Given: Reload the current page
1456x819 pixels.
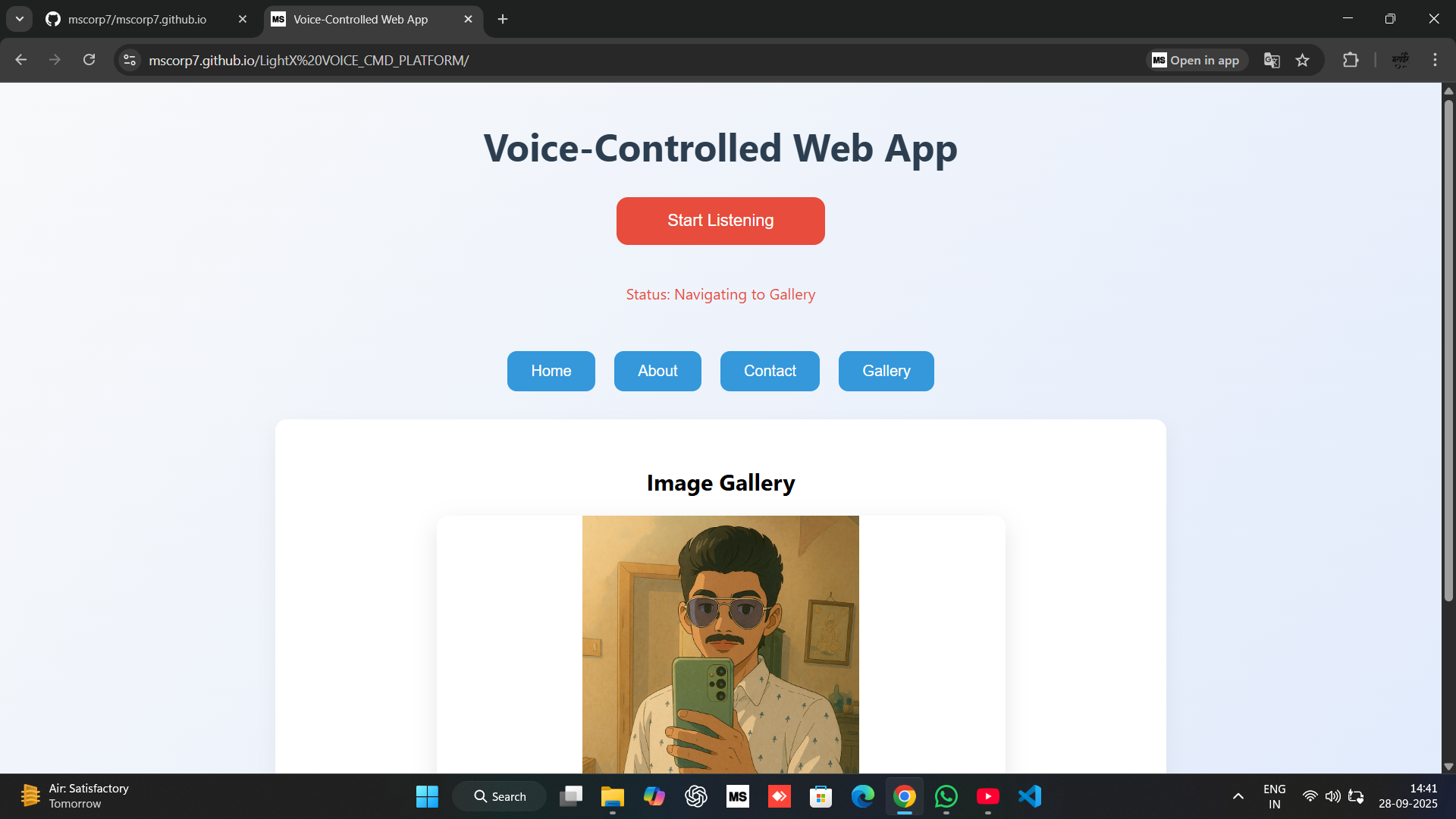Looking at the screenshot, I should (89, 60).
